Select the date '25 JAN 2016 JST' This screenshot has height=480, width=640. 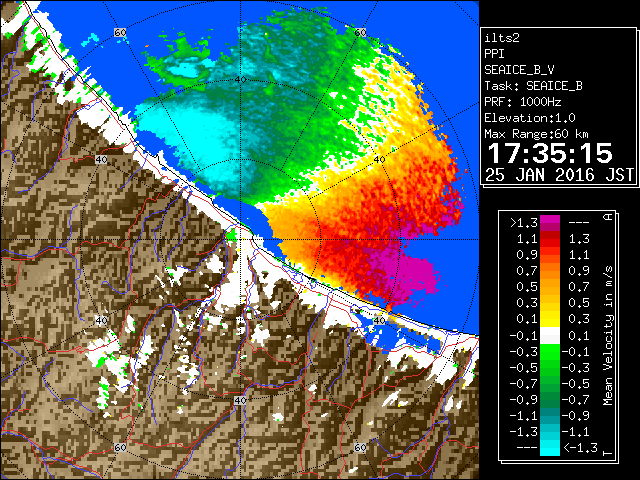coord(559,175)
